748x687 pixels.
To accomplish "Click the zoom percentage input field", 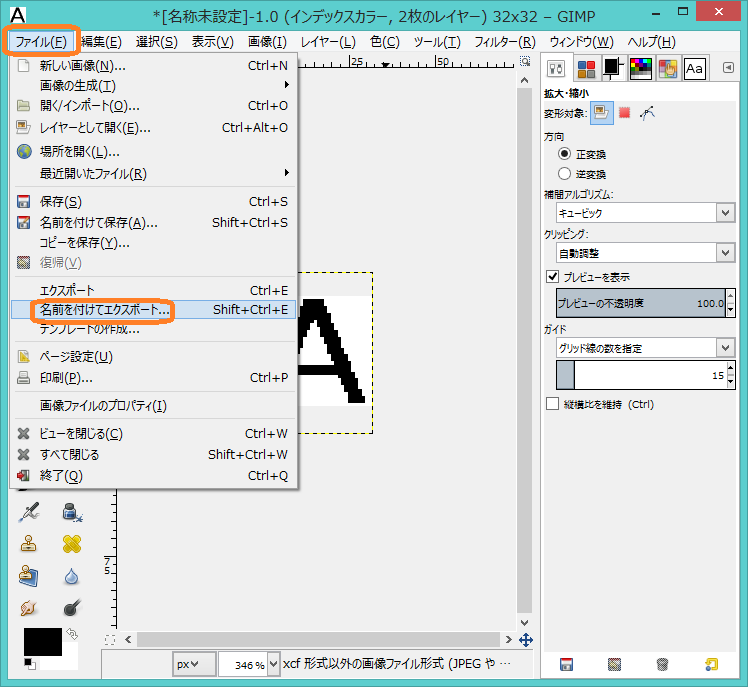I will [x=243, y=664].
